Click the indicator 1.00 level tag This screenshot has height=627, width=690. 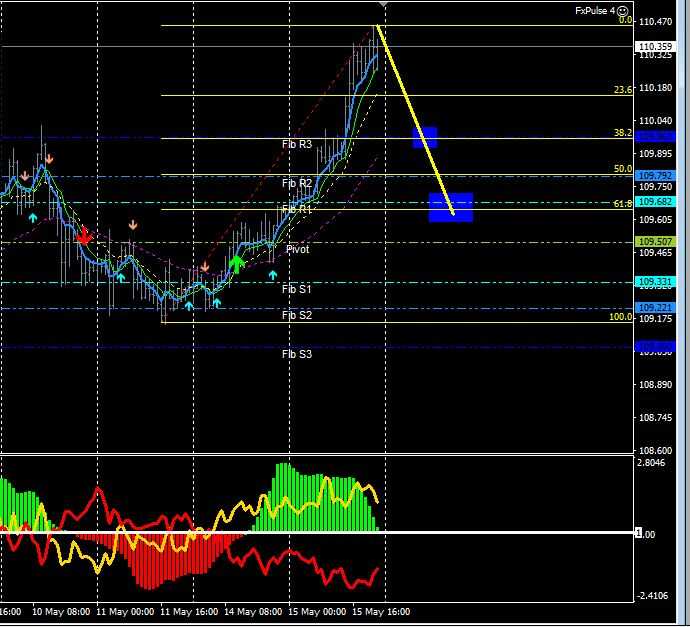[646, 534]
